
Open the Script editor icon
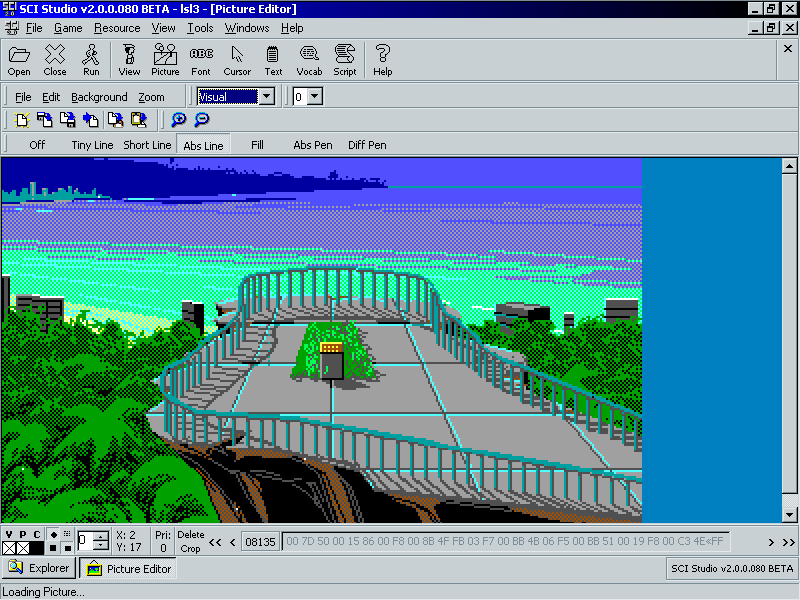345,60
